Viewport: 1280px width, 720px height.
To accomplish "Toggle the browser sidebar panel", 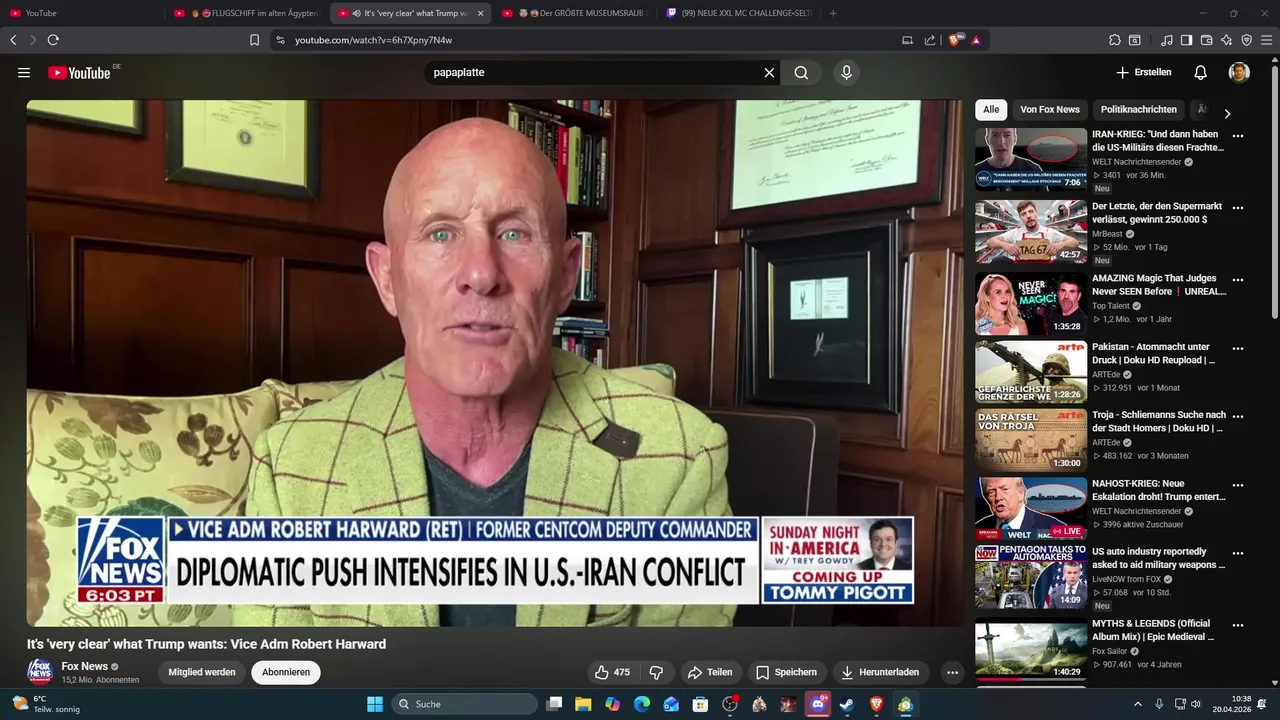I will [1186, 40].
